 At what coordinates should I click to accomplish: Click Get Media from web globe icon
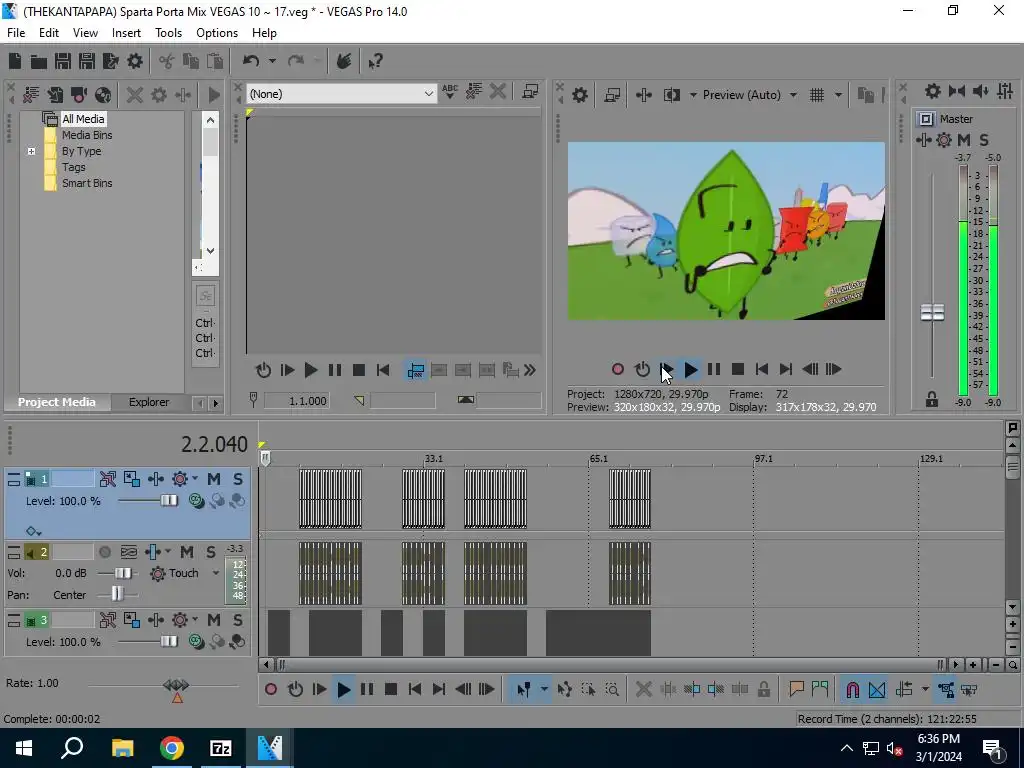(x=103, y=95)
